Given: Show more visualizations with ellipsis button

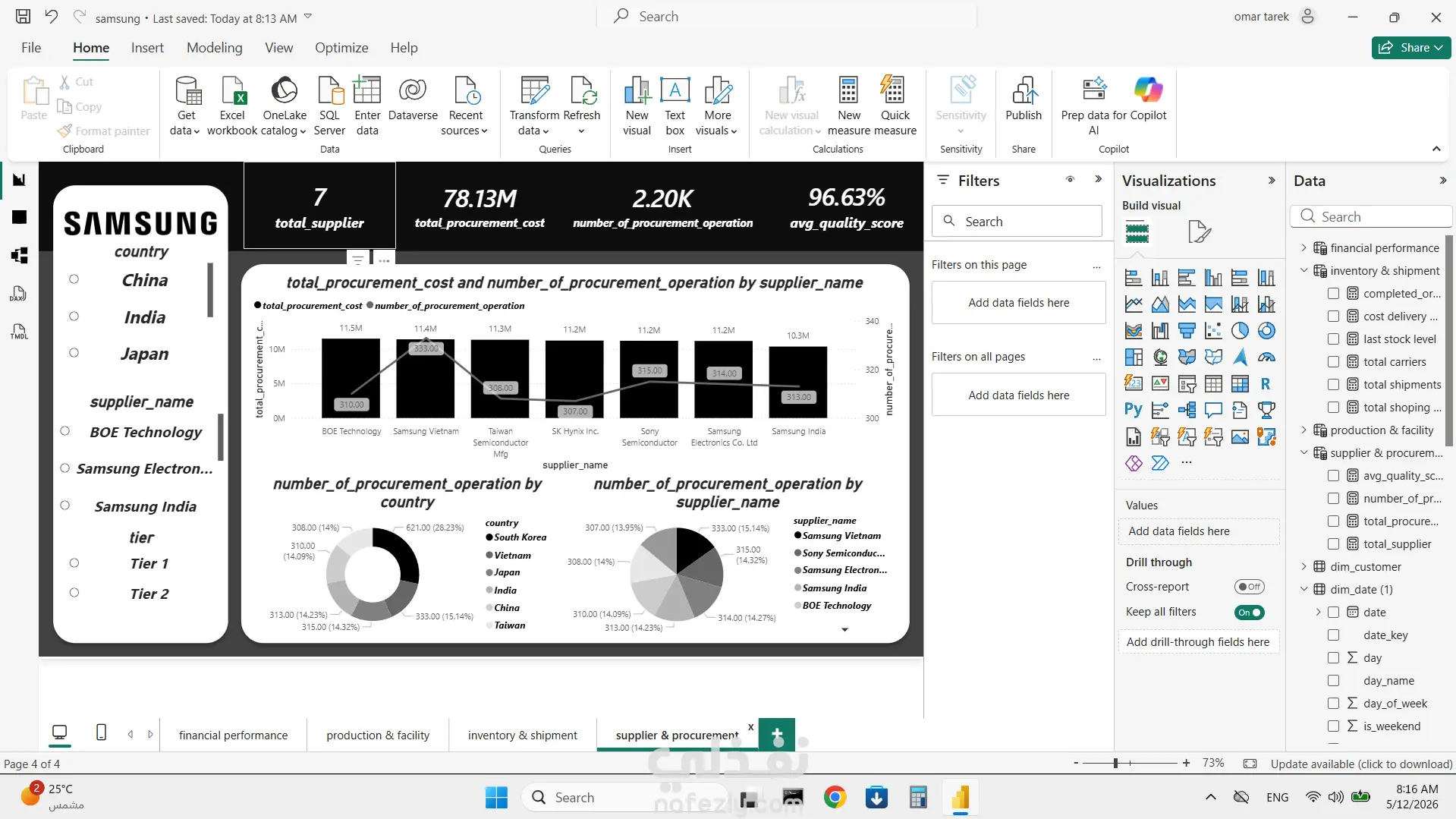Looking at the screenshot, I should [1187, 462].
